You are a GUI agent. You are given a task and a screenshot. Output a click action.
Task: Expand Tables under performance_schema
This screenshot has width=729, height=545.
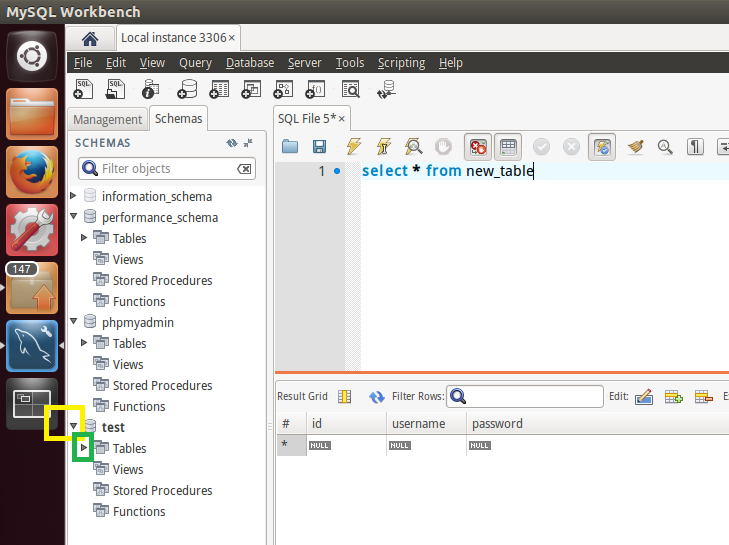84,238
